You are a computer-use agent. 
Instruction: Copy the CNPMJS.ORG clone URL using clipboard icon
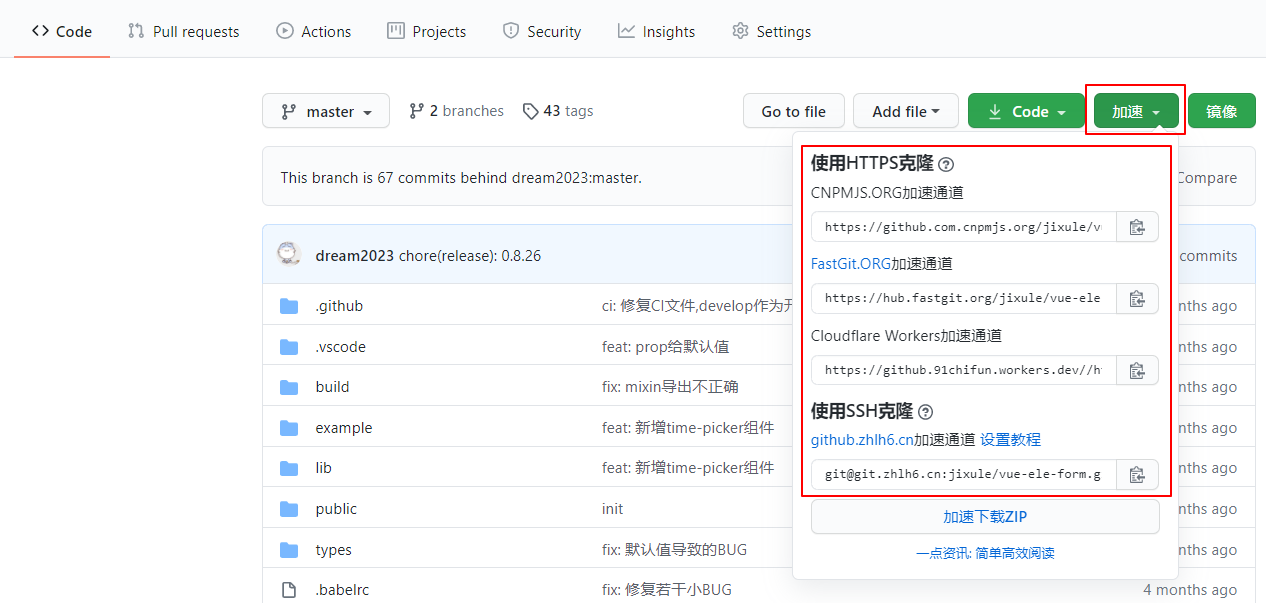click(1137, 226)
